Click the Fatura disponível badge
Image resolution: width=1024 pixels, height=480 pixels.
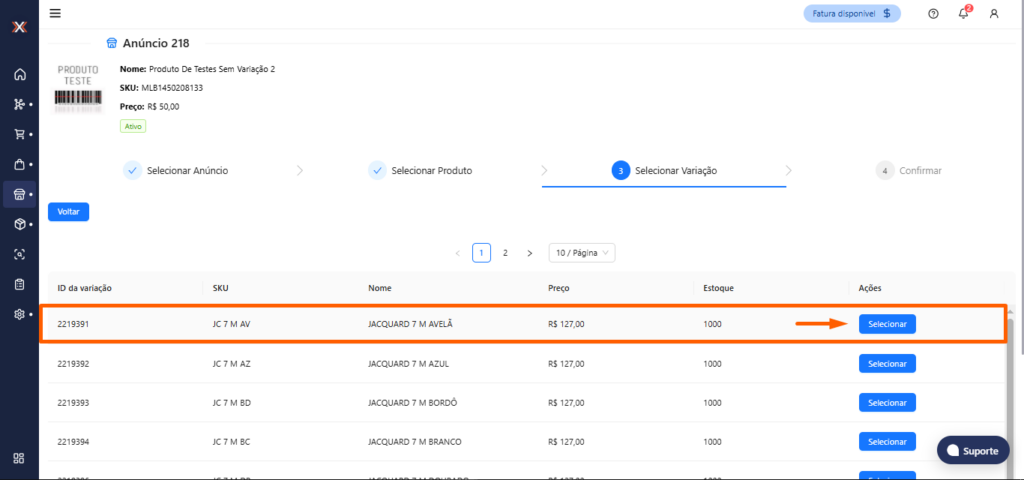pos(852,14)
